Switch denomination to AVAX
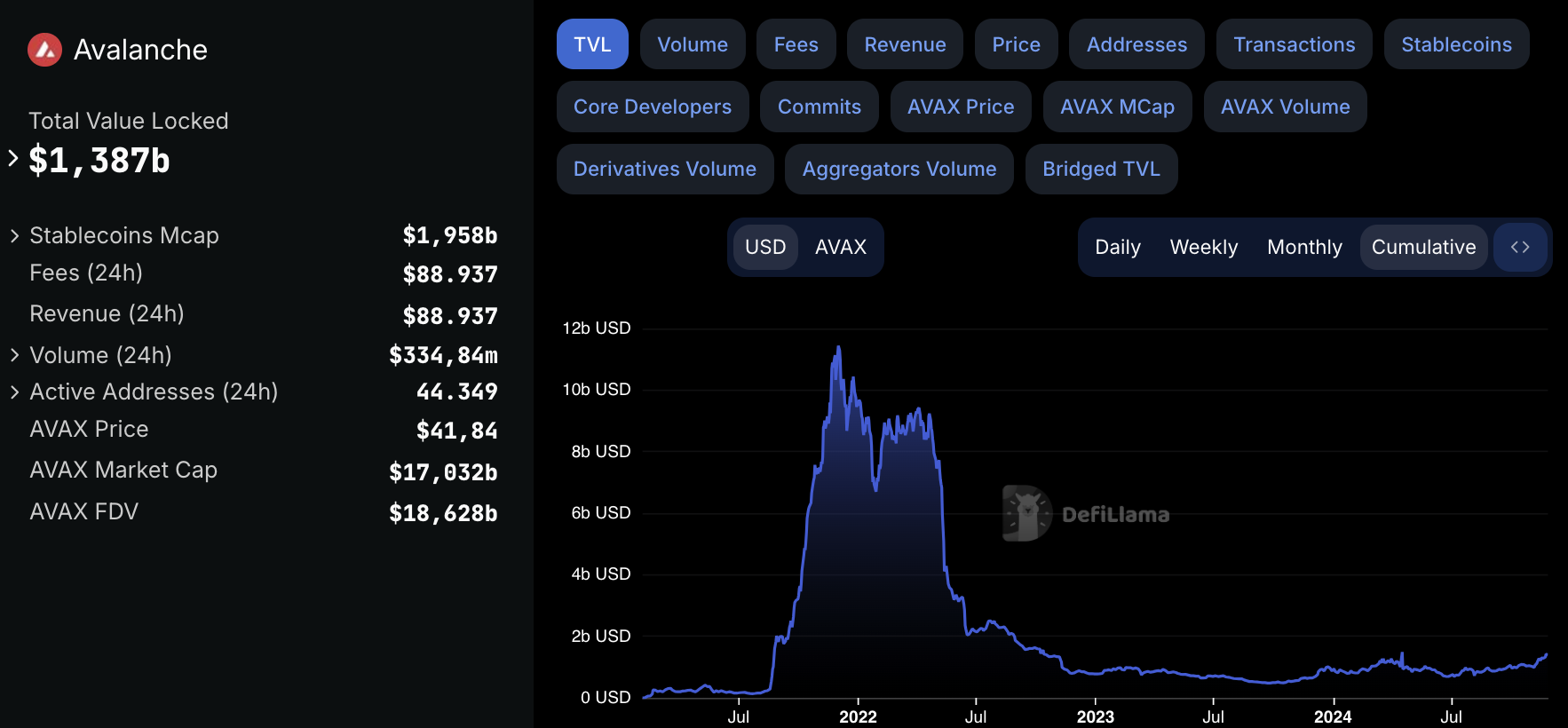 click(x=841, y=247)
